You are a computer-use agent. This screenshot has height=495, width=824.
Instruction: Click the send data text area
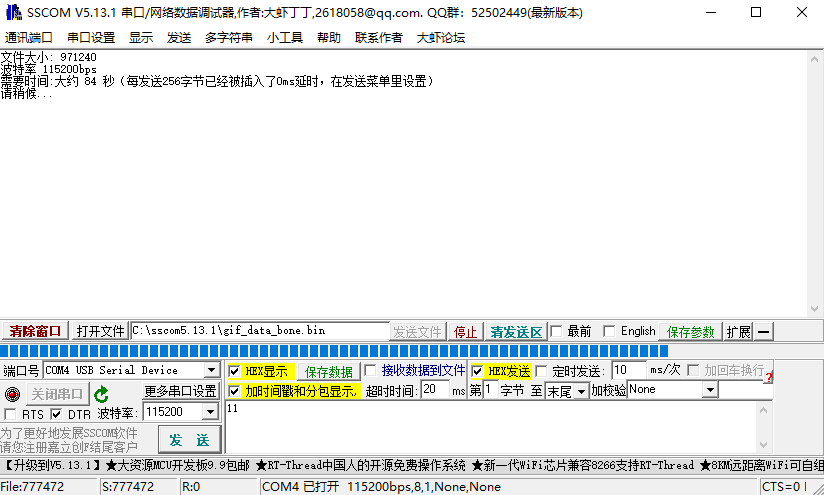(x=491, y=427)
